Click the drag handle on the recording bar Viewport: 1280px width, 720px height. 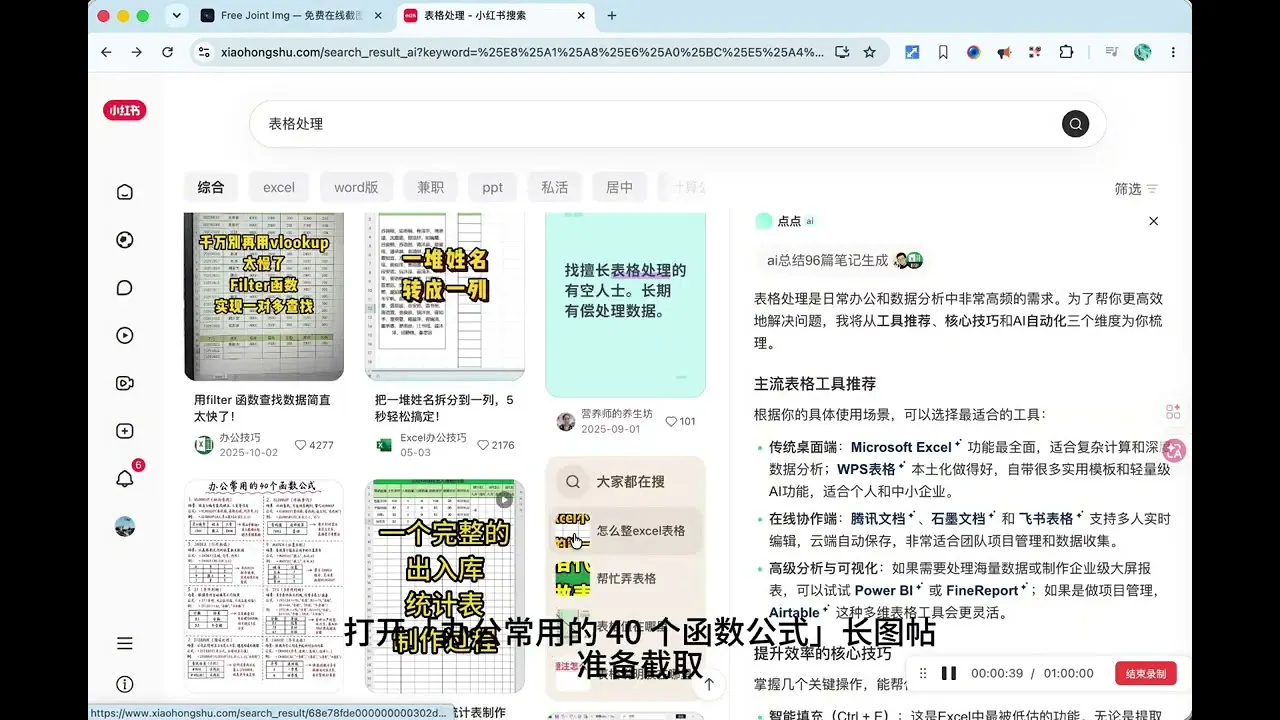[x=923, y=673]
